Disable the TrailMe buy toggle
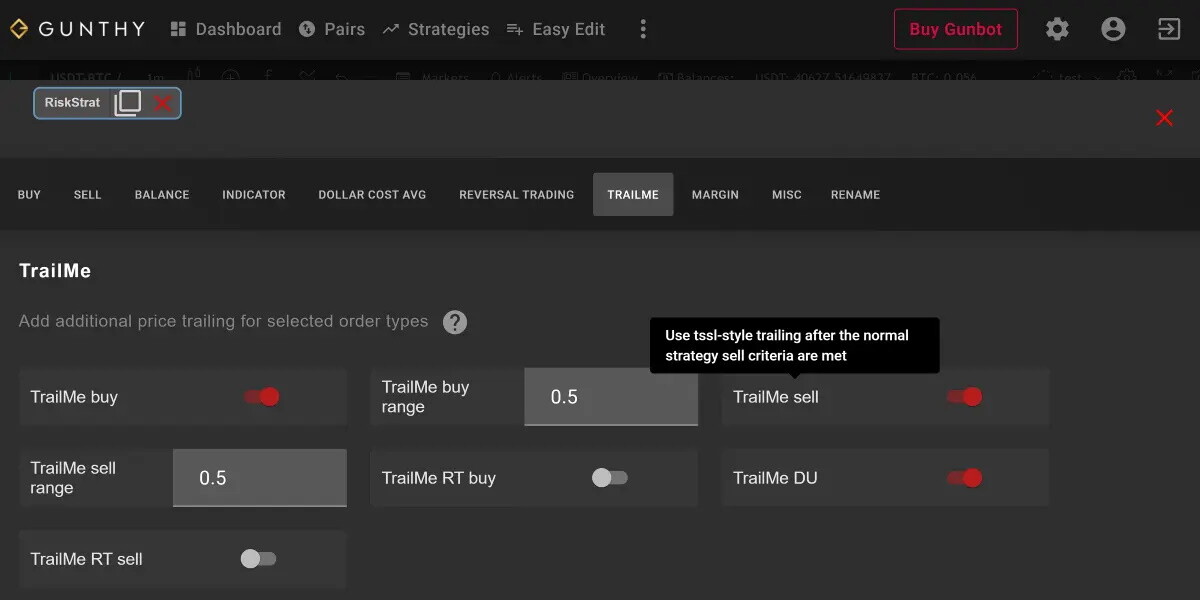1200x600 pixels. (x=261, y=397)
